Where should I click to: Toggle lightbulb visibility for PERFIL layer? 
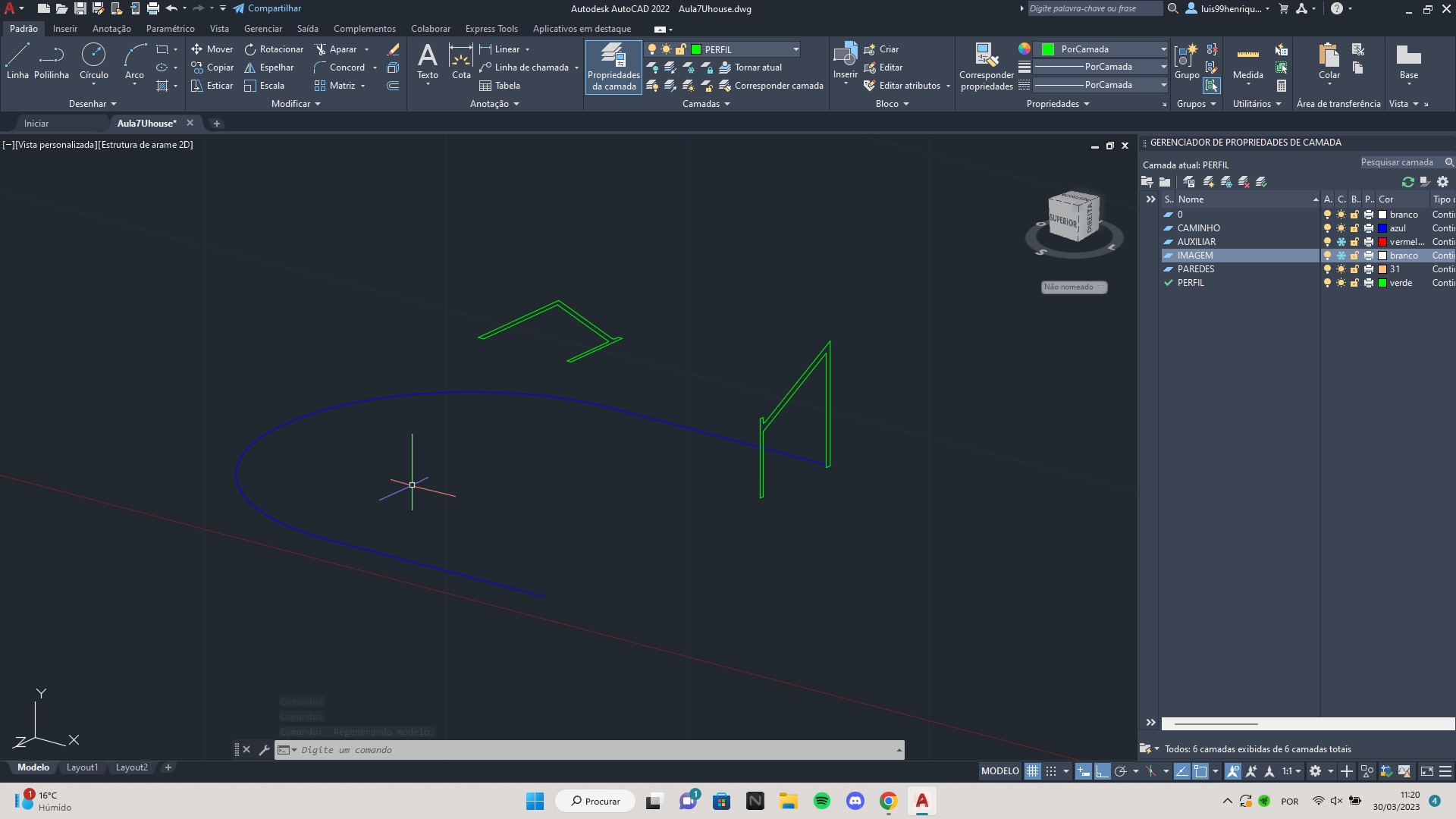pyautogui.click(x=1327, y=283)
